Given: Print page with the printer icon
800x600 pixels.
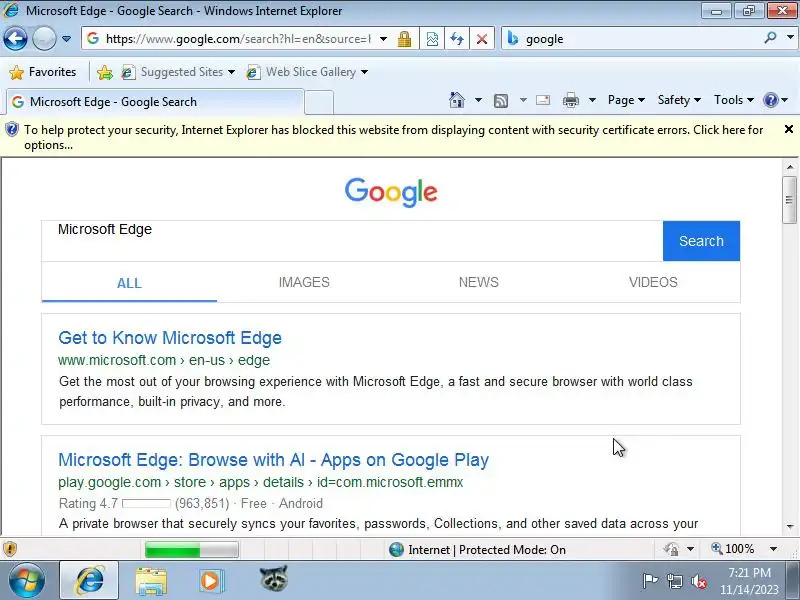Looking at the screenshot, I should [x=570, y=100].
